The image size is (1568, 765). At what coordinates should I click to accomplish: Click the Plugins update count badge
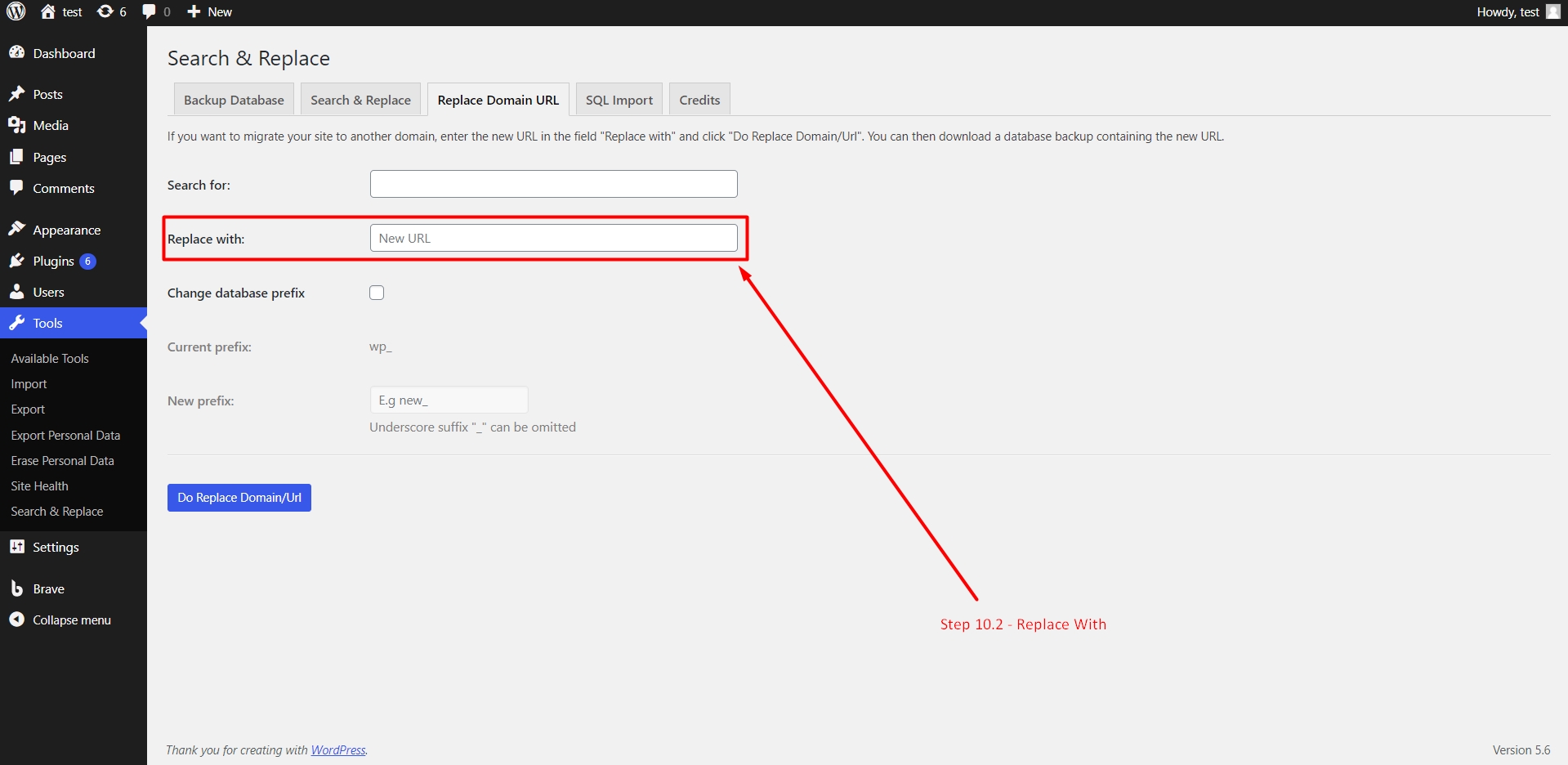(x=87, y=262)
